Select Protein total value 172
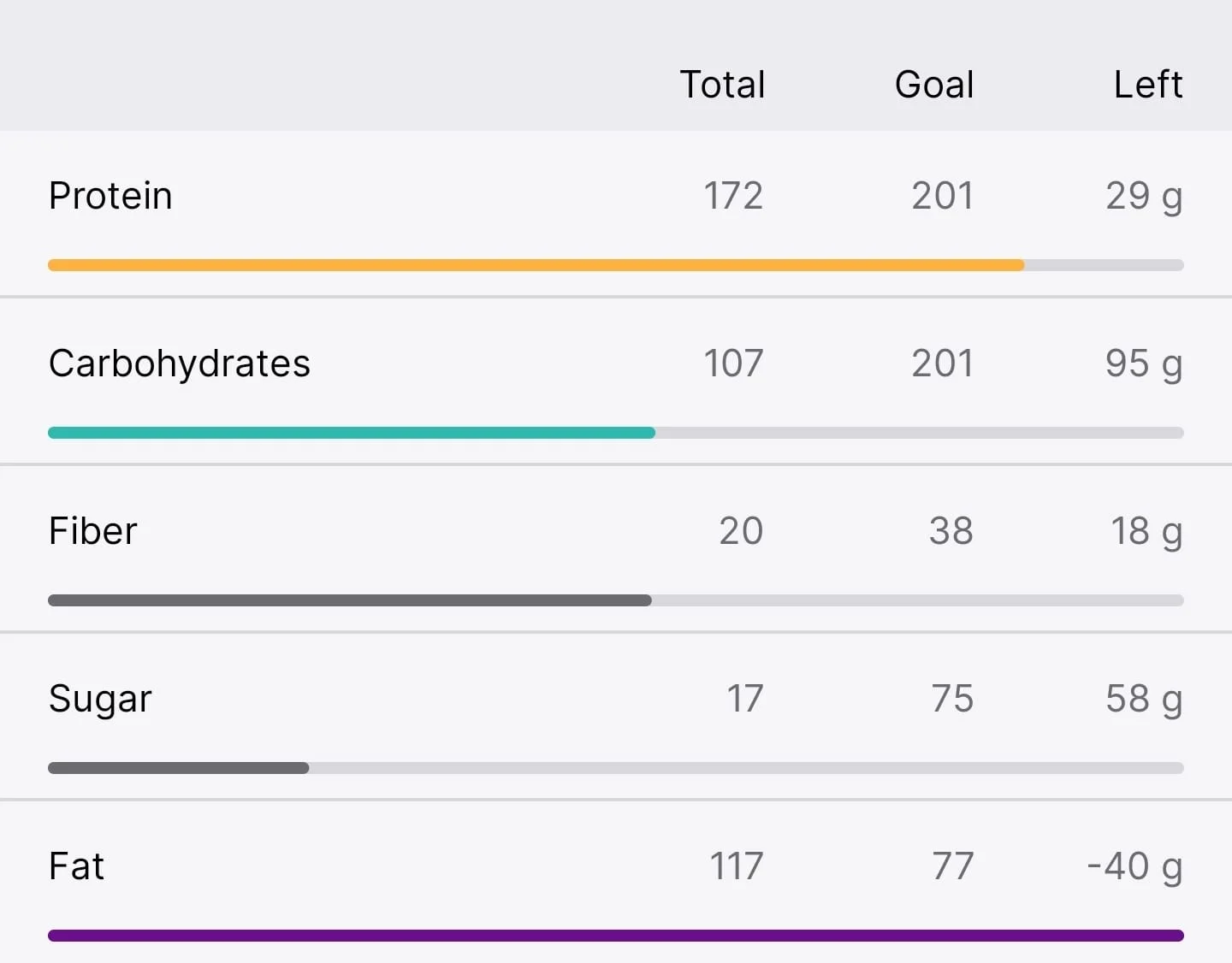The height and width of the screenshot is (963, 1232). click(733, 196)
